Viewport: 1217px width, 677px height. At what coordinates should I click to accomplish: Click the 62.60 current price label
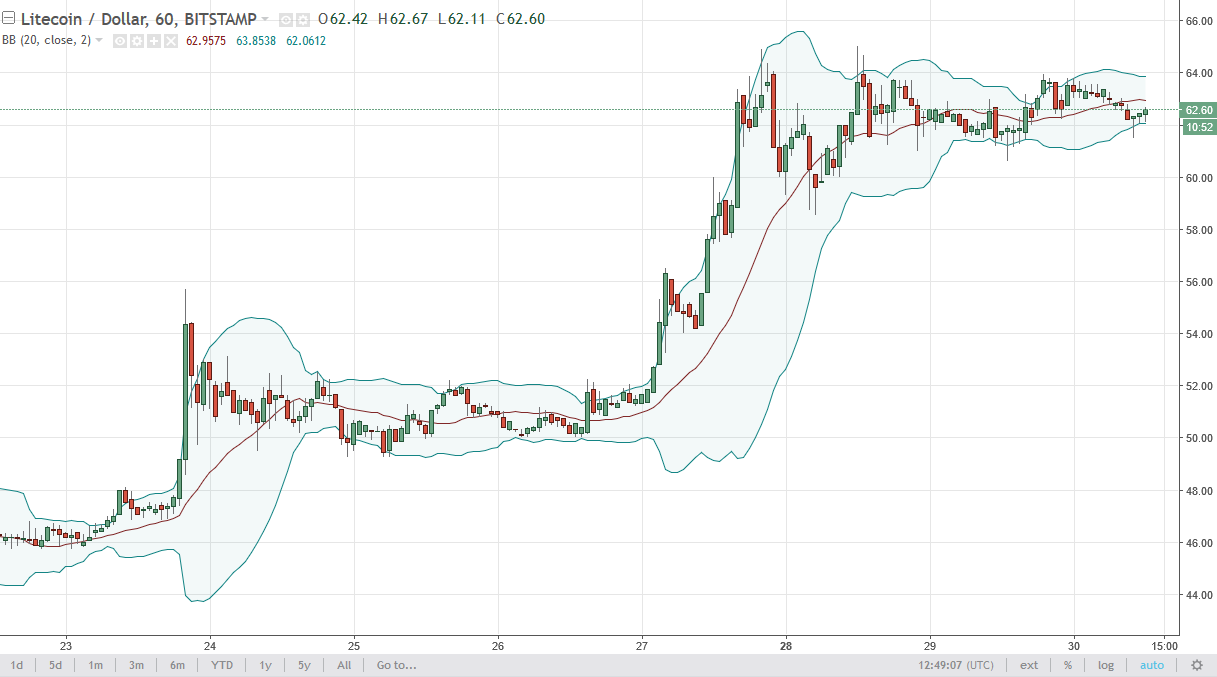[1198, 110]
